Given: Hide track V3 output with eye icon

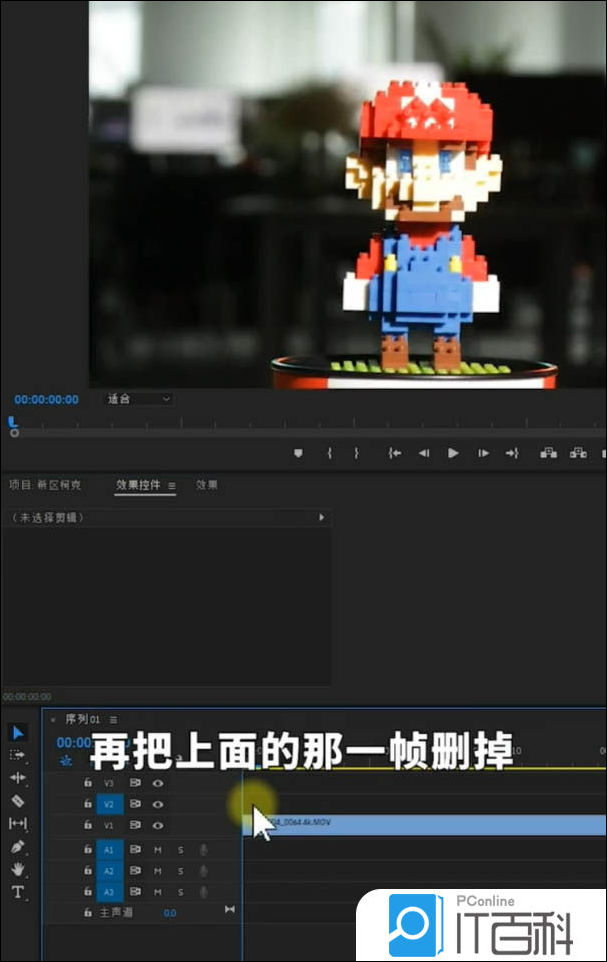Looking at the screenshot, I should 158,783.
